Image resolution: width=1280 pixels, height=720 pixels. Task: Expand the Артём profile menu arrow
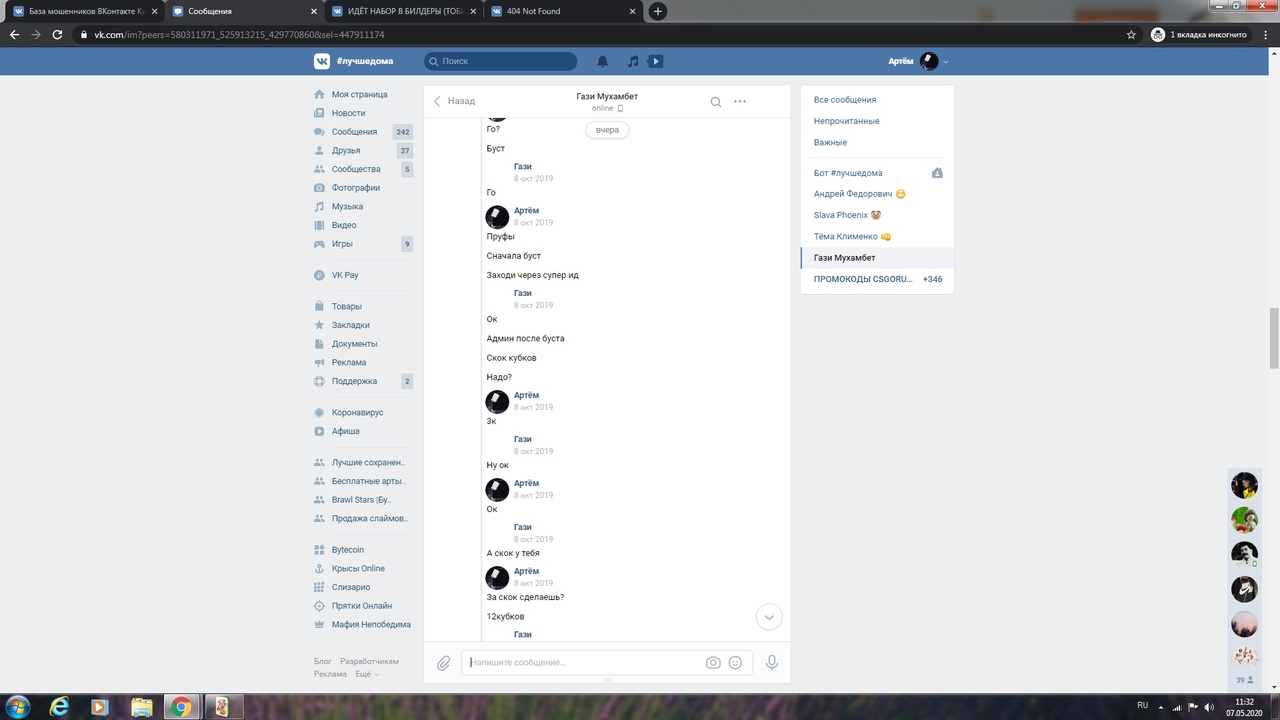coord(946,62)
